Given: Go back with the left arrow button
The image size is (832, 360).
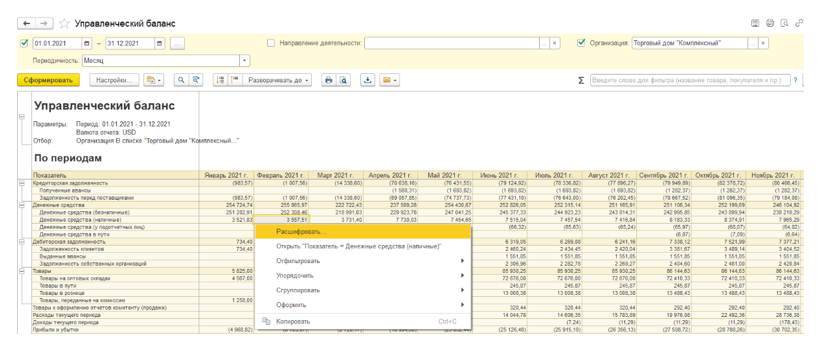Looking at the screenshot, I should click(x=27, y=23).
